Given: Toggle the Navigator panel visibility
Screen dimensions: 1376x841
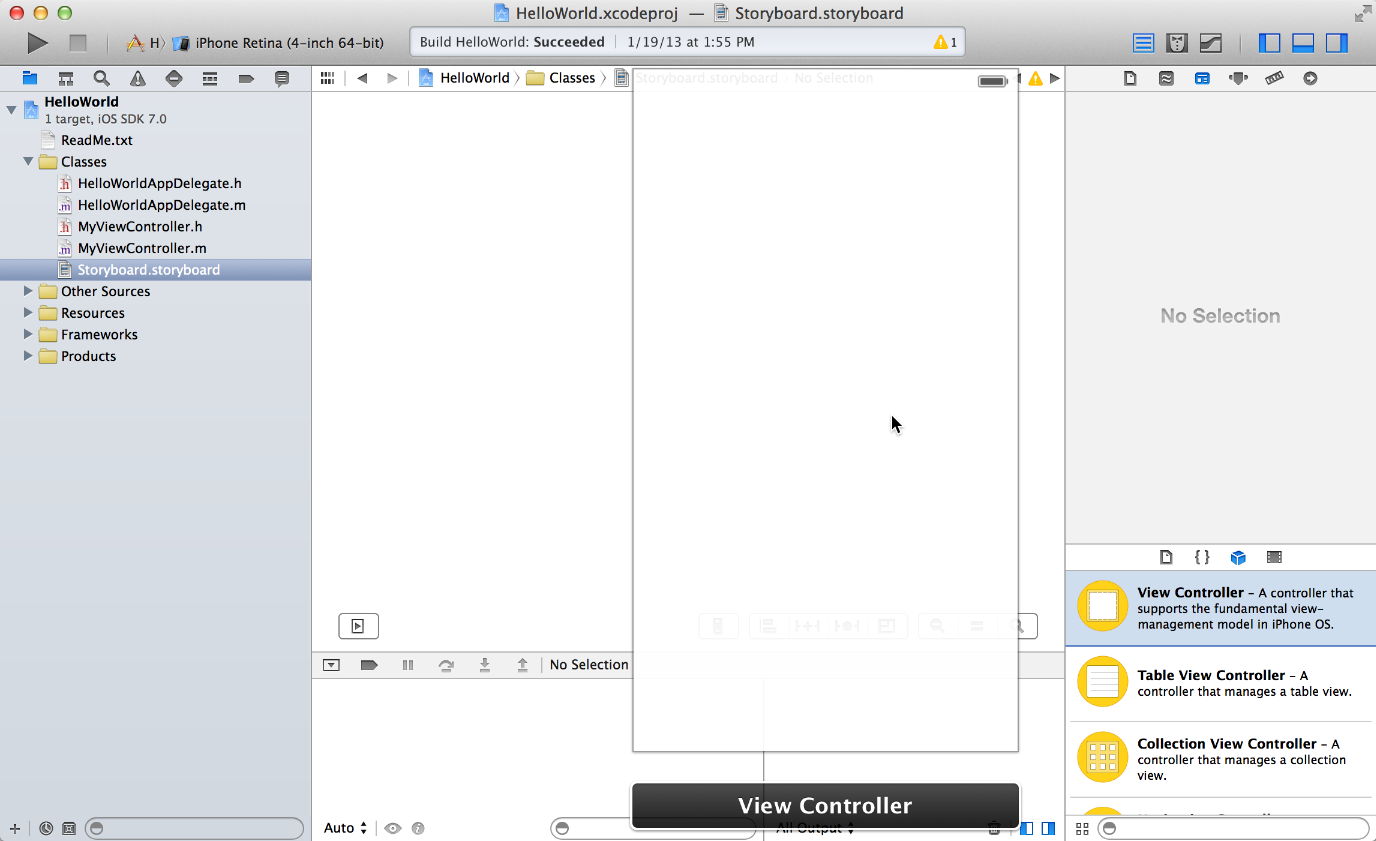Looking at the screenshot, I should click(1269, 43).
